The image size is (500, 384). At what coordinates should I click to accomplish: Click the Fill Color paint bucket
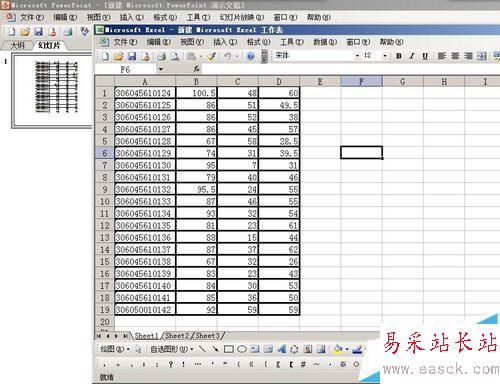pyautogui.click(x=338, y=349)
